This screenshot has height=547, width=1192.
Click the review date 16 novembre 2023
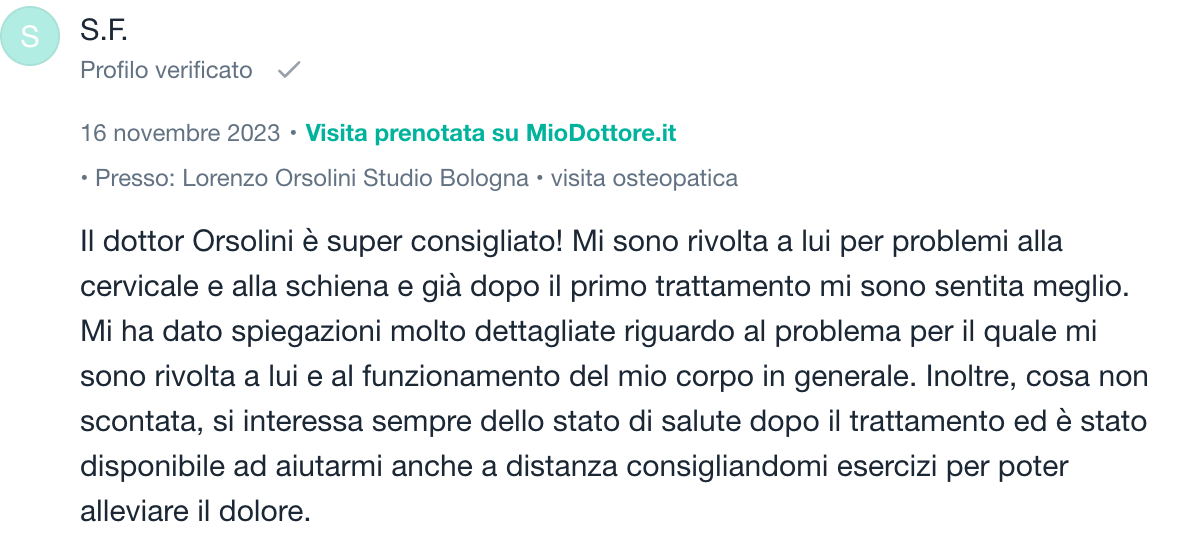point(180,133)
